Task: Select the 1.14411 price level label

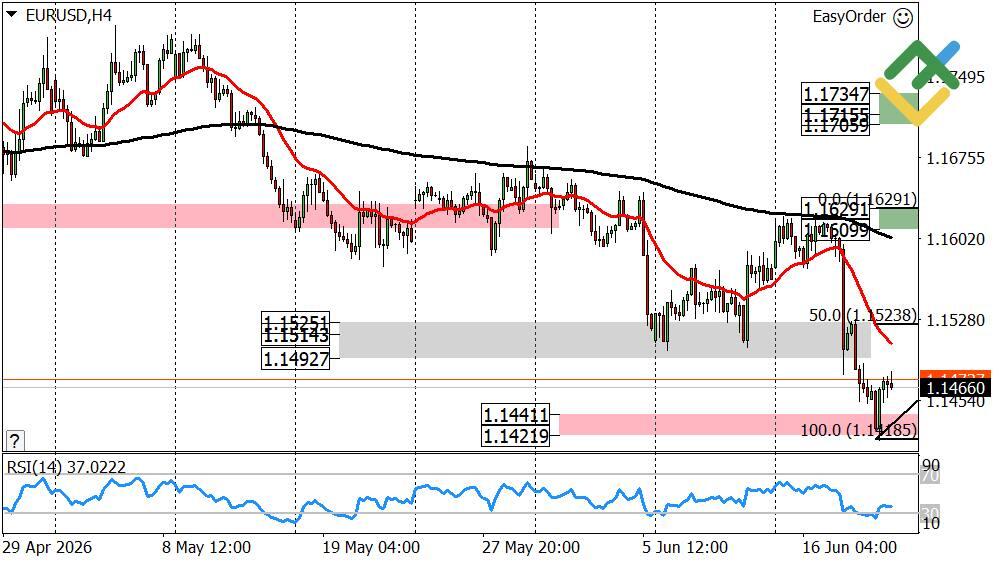Action: coord(515,415)
